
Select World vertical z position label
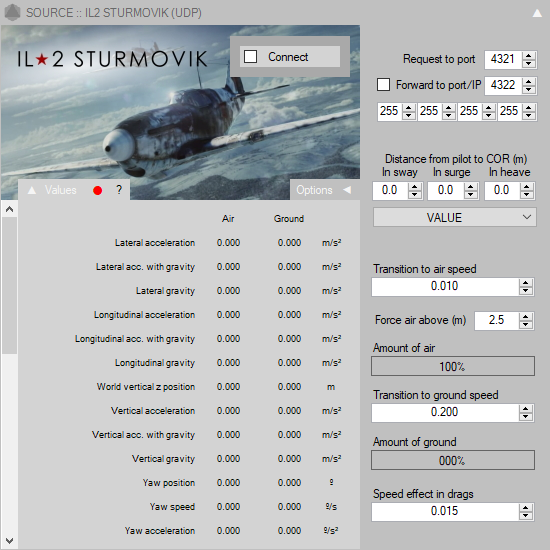[x=146, y=387]
